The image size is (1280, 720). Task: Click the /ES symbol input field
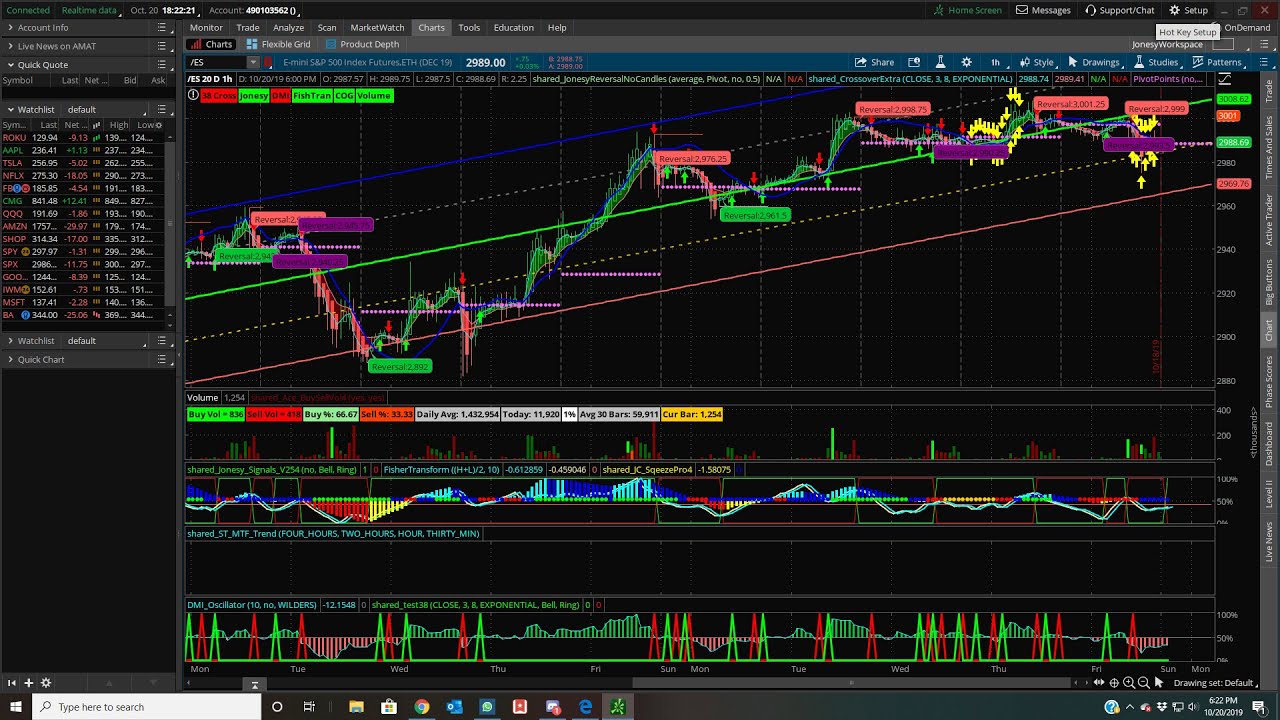218,62
